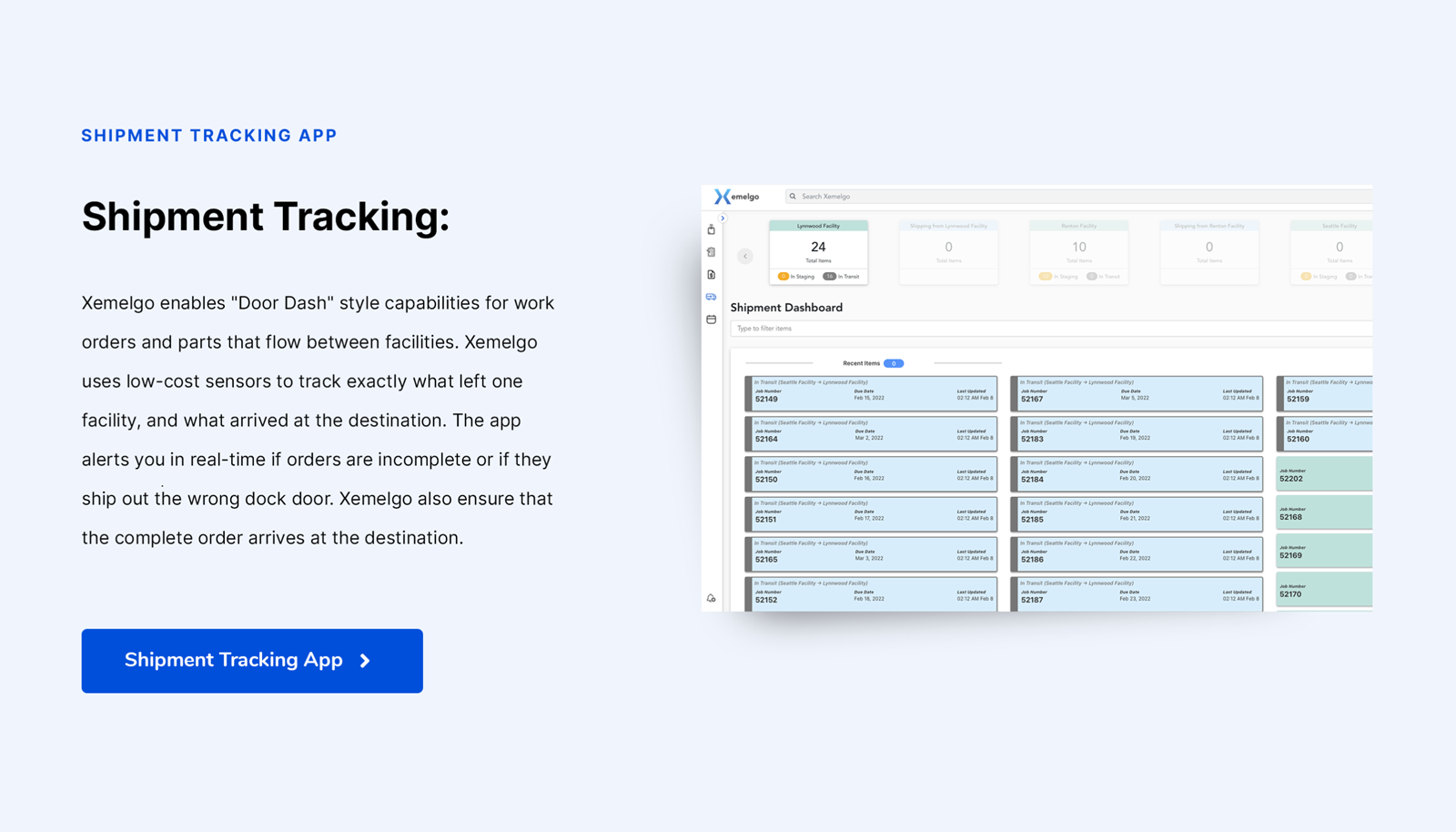Open the green job 52168 card
Screen dimensions: 1456x832
pyautogui.click(x=1324, y=512)
